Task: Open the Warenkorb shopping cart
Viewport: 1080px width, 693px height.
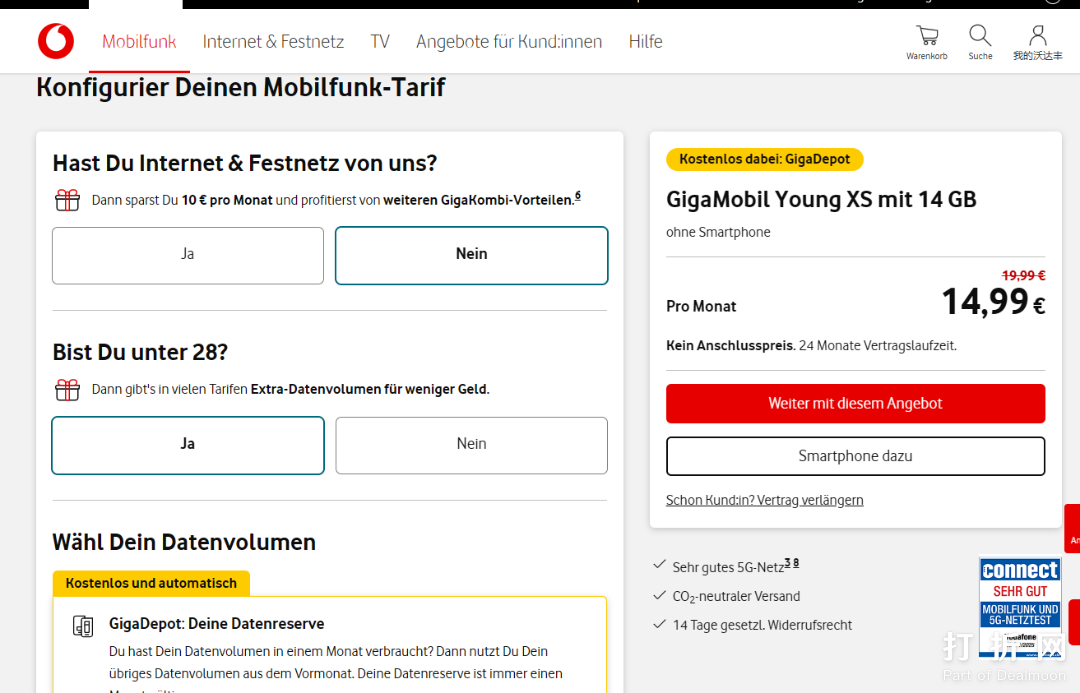Action: point(927,37)
